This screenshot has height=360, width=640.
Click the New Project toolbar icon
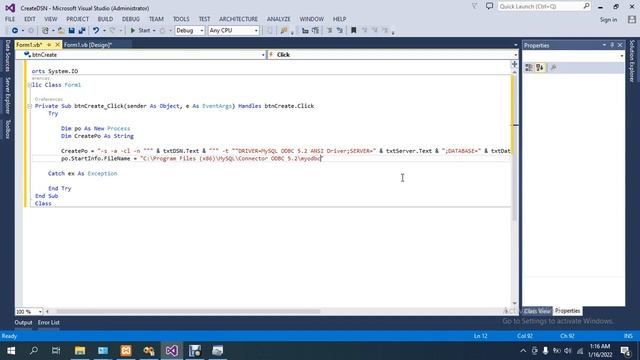(45, 31)
